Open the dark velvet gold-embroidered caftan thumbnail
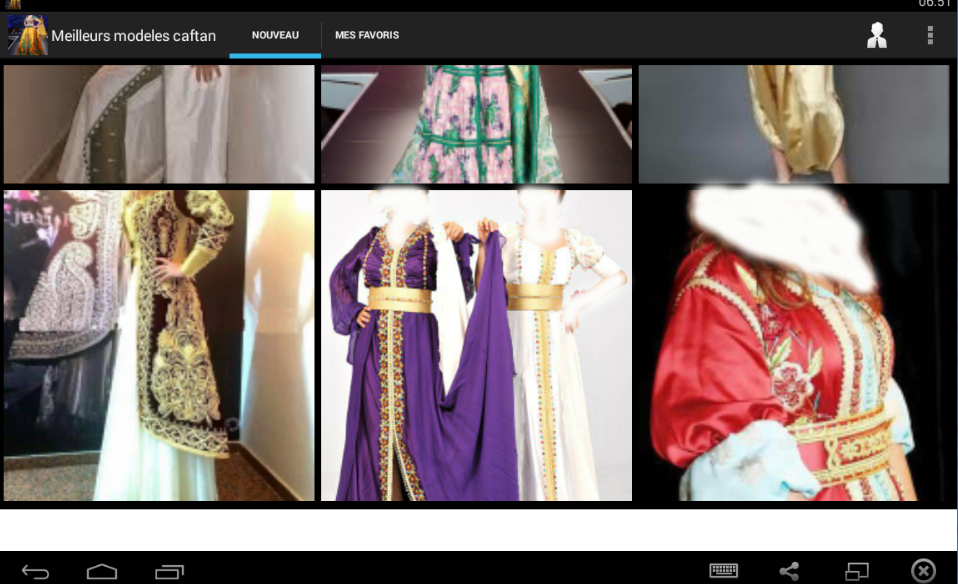Screen dimensions: 958x584 pos(159,346)
